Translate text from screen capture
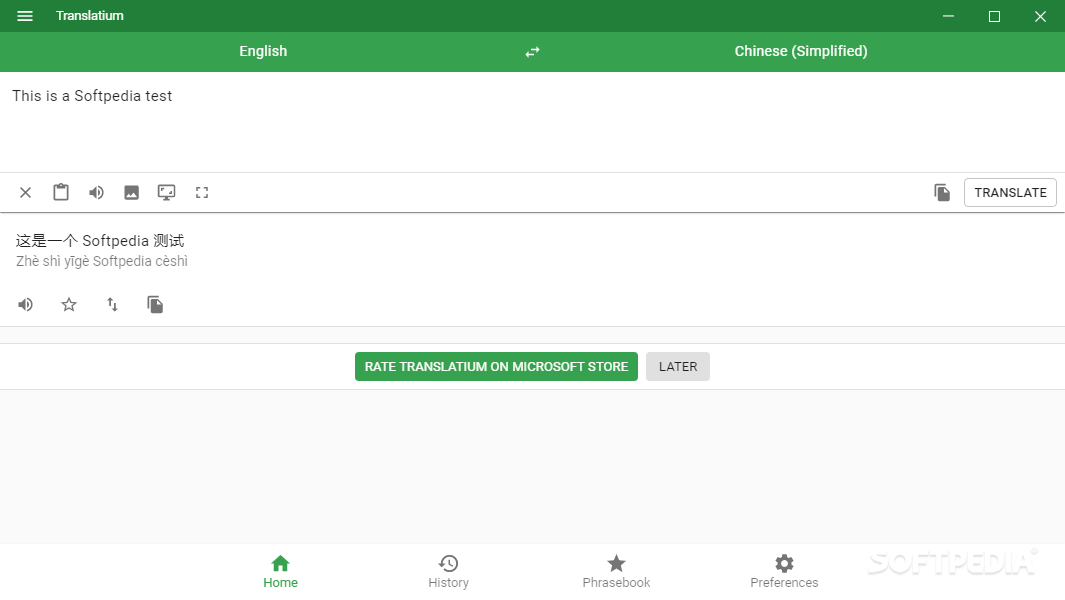The width and height of the screenshot is (1065, 600). (x=166, y=192)
